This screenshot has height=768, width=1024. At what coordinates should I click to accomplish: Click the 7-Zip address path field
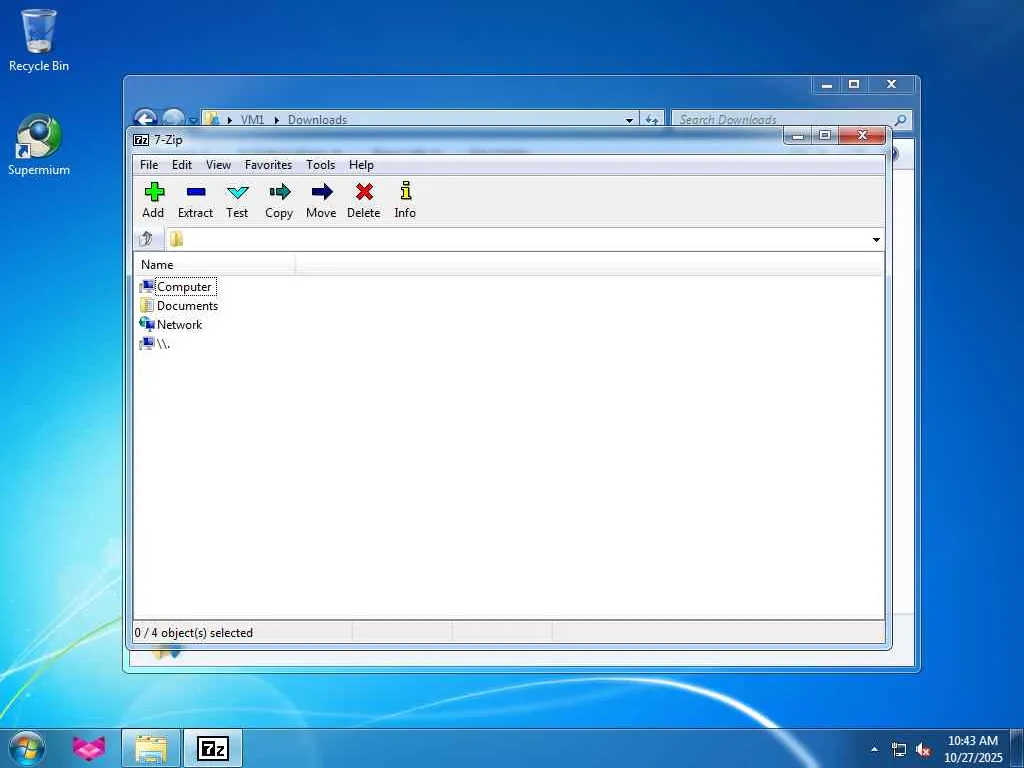pyautogui.click(x=519, y=239)
